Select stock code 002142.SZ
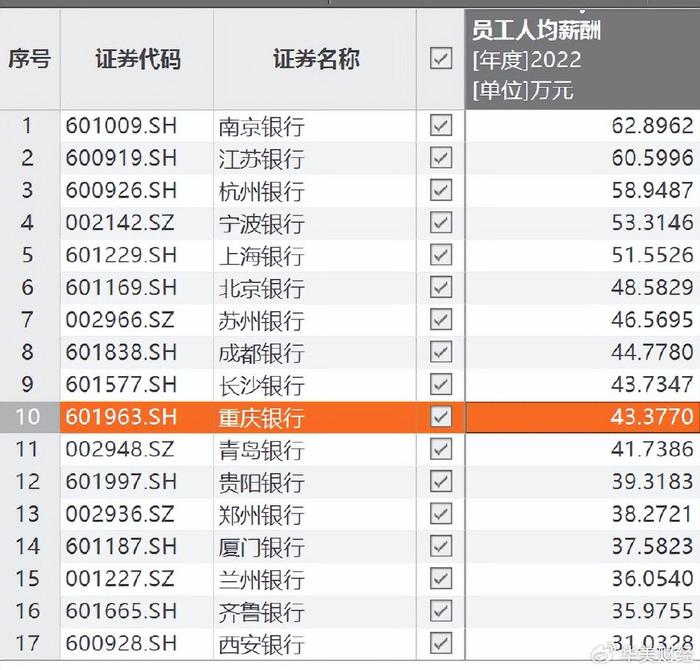 coord(120,223)
